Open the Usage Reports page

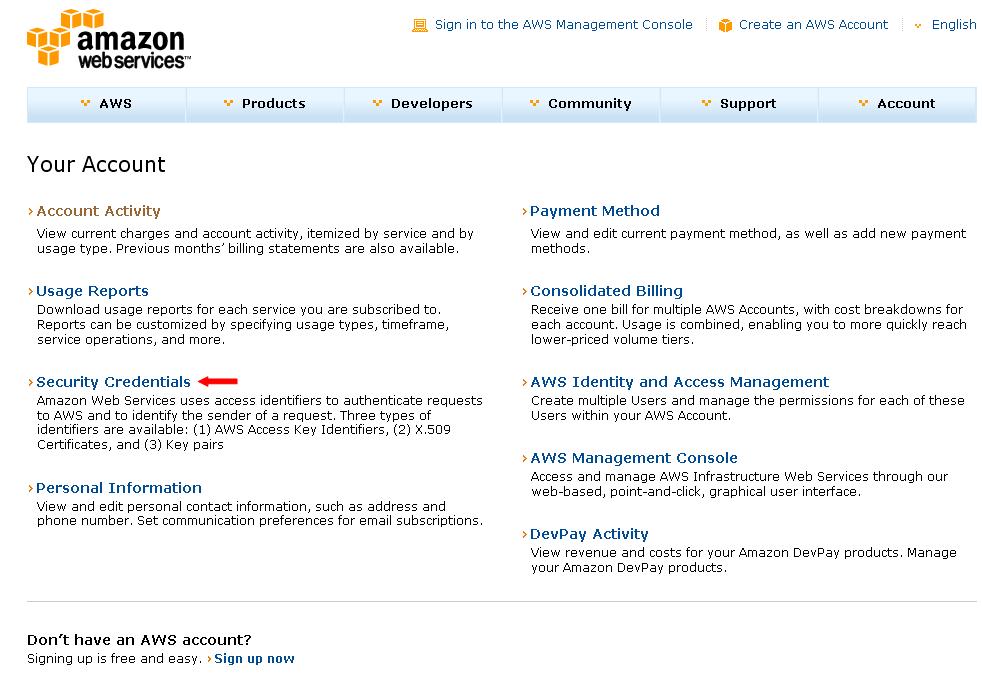pos(92,291)
